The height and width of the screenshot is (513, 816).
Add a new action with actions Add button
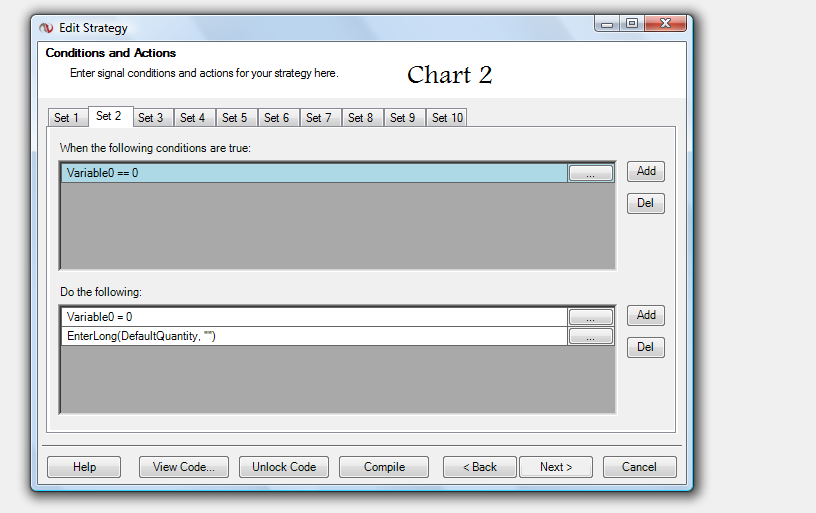646,315
